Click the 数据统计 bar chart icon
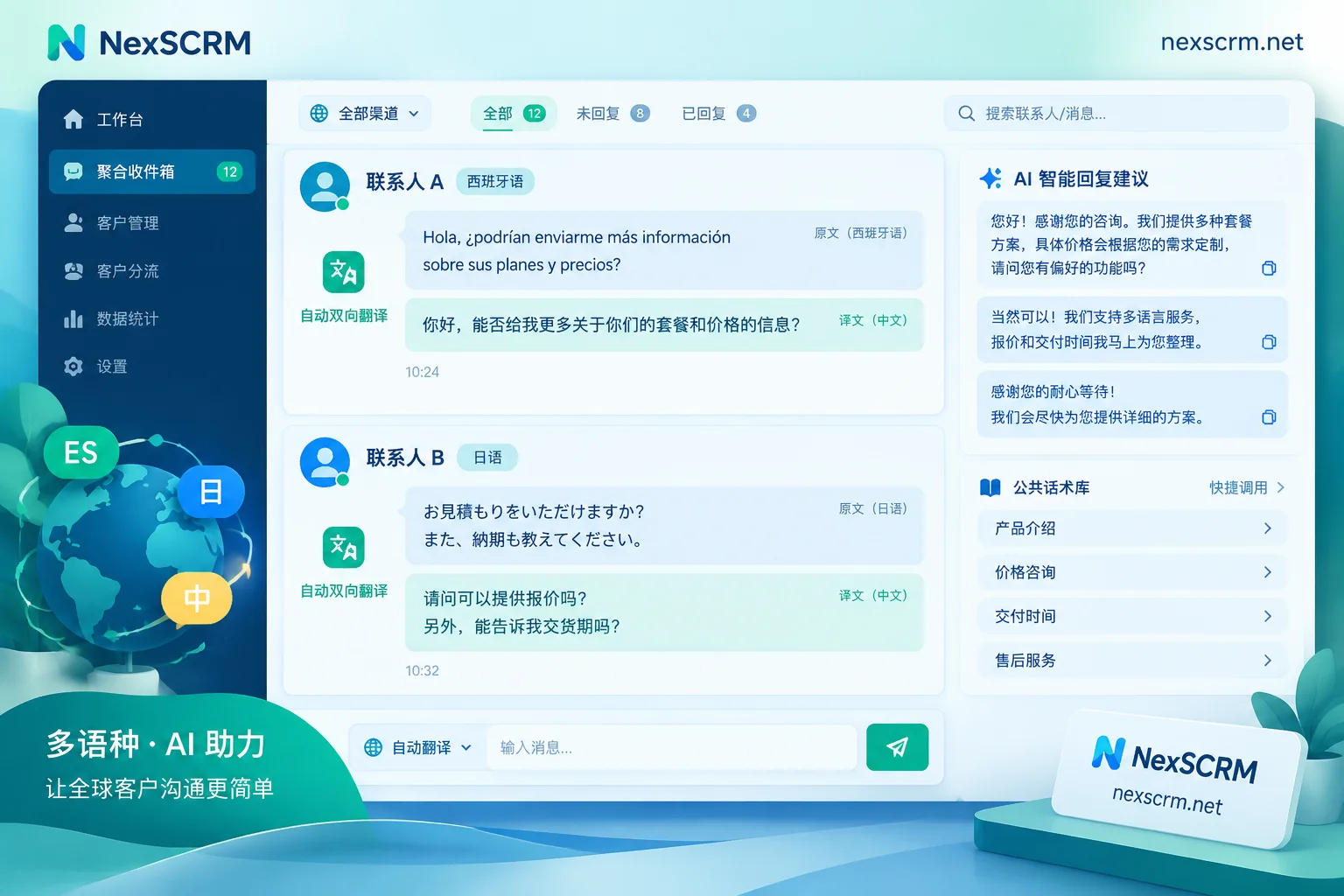This screenshot has height=896, width=1344. tap(73, 318)
